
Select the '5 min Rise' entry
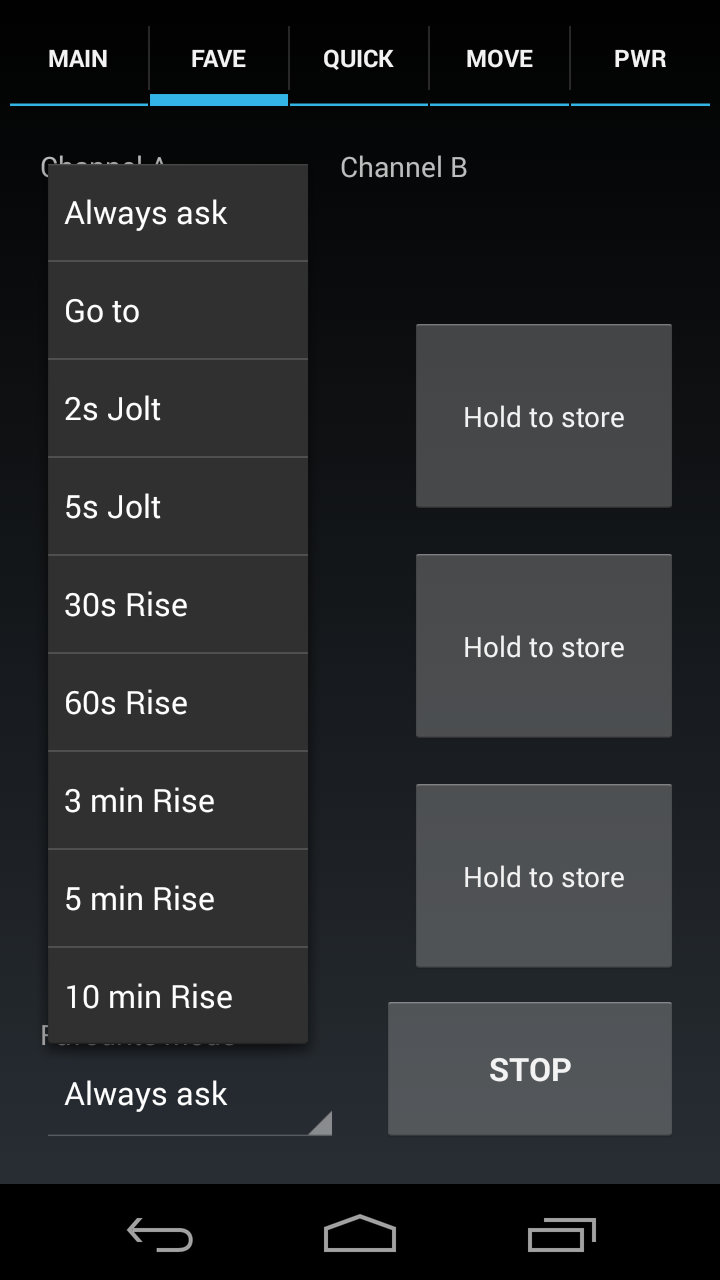pyautogui.click(x=178, y=899)
